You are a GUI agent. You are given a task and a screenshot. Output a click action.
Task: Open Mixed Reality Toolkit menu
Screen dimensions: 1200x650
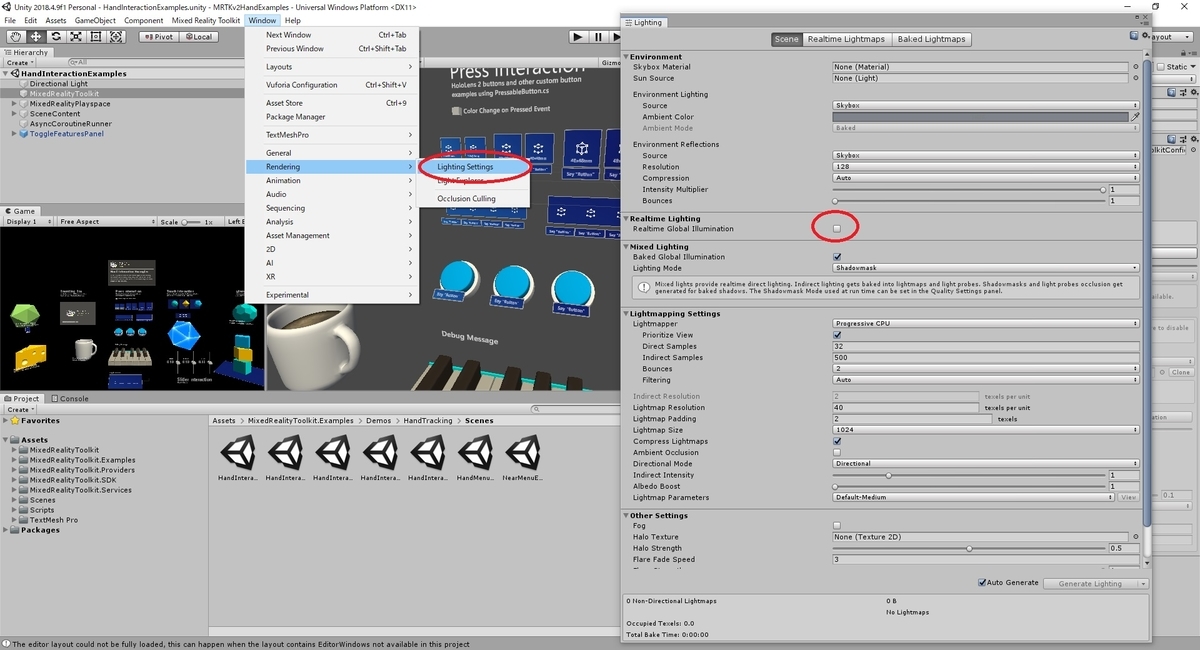tap(207, 20)
